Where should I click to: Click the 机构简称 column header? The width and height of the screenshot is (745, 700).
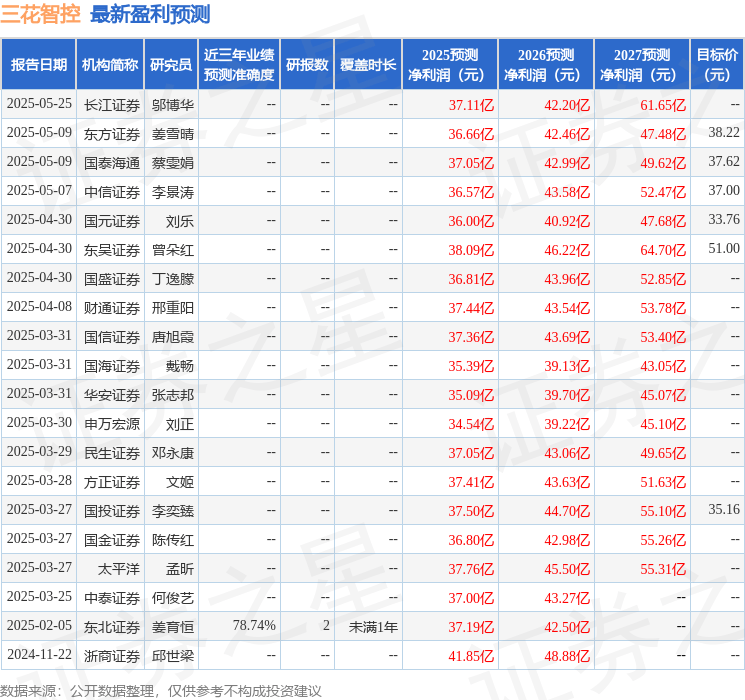[x=110, y=65]
